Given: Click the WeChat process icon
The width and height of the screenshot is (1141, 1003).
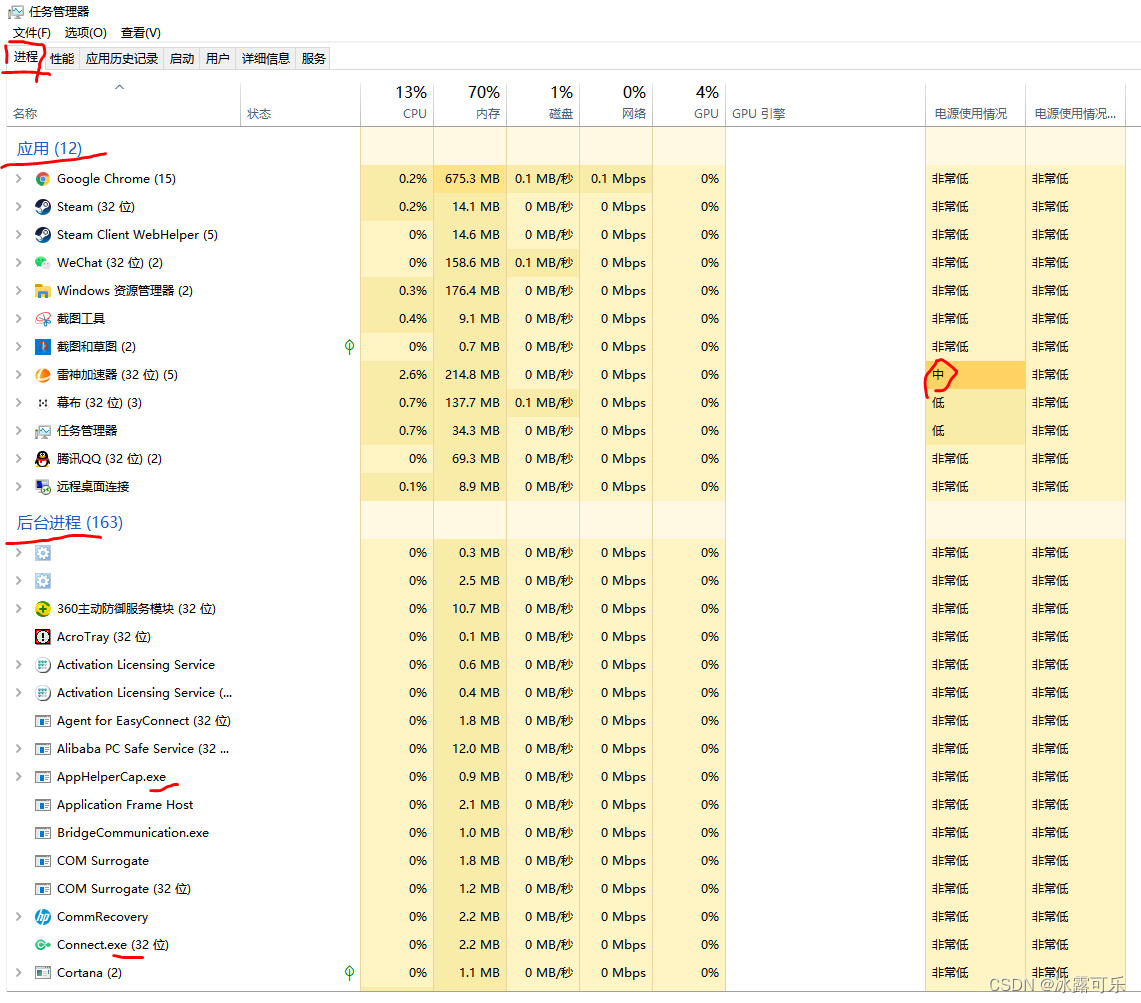Looking at the screenshot, I should tap(43, 263).
